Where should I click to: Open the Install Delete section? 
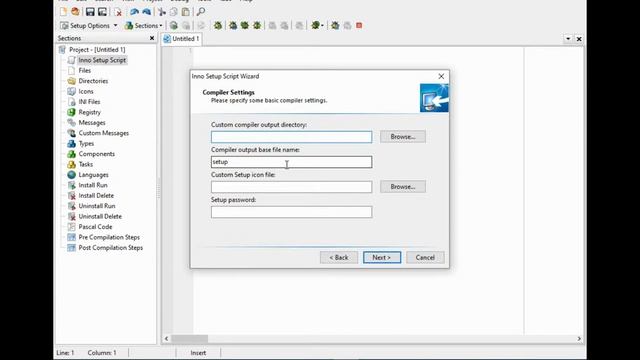96,196
